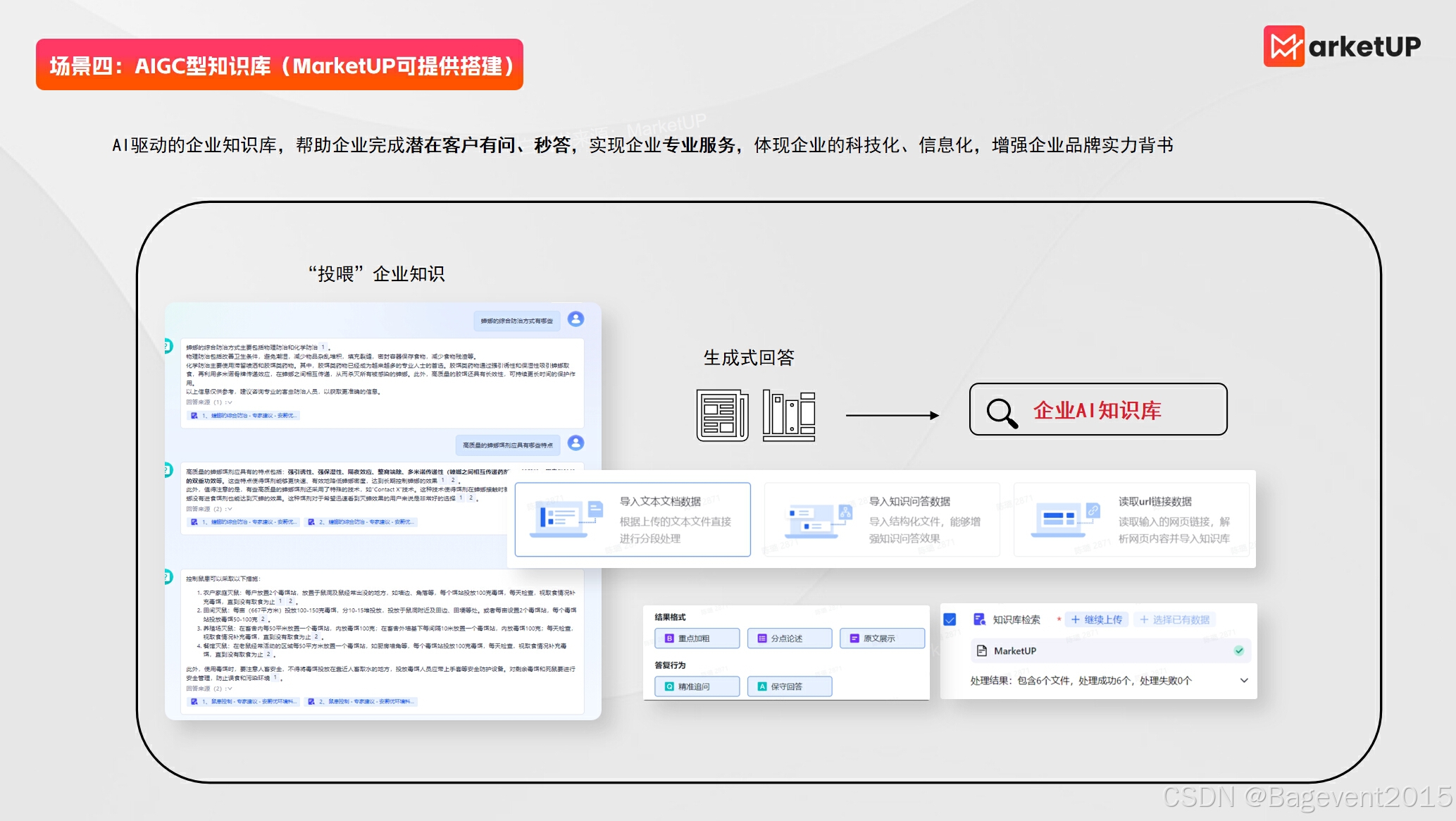Click the user avatar beside second chat question

(575, 443)
